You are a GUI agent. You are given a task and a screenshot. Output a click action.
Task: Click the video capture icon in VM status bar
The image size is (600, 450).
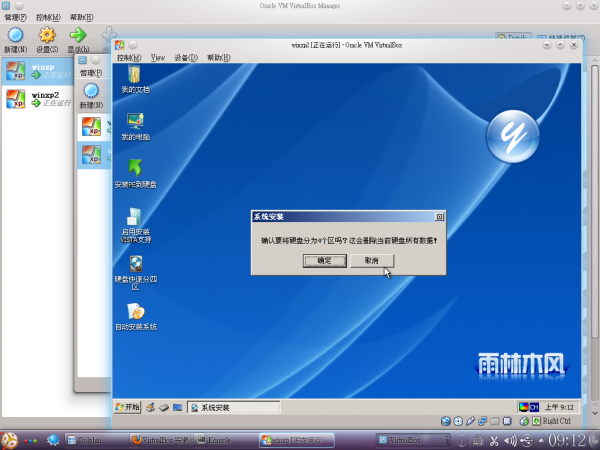[507, 421]
